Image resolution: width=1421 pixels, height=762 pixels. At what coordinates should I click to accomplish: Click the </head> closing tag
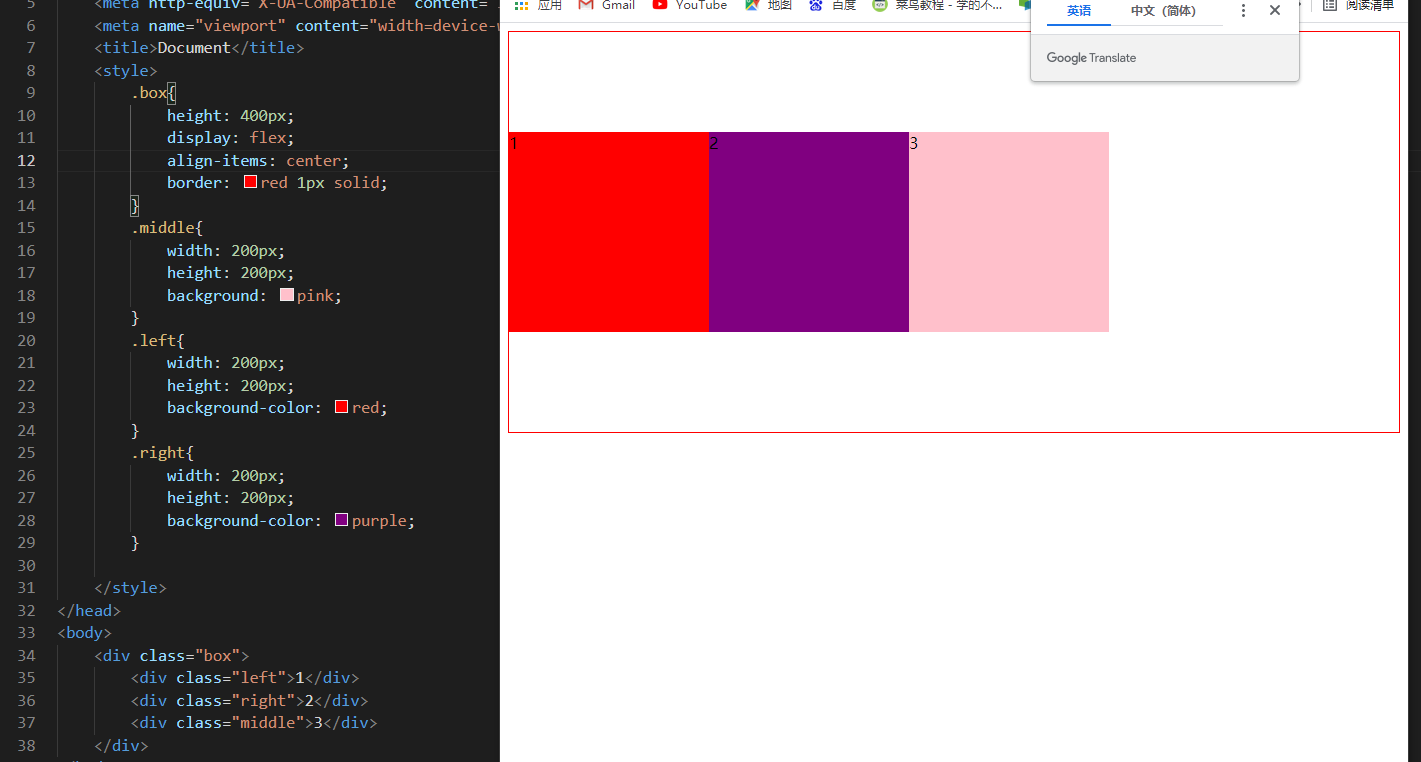pyautogui.click(x=89, y=610)
